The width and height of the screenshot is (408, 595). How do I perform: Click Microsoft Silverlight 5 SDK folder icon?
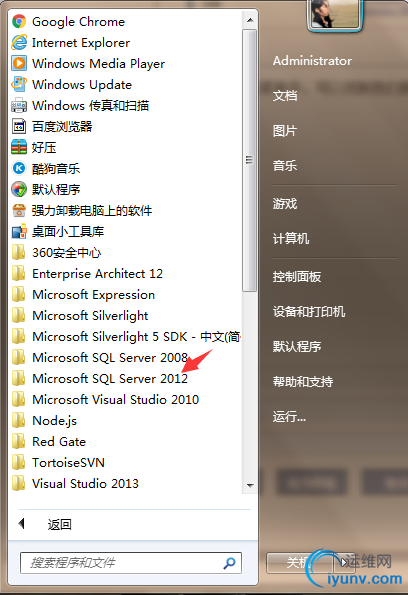pos(19,336)
